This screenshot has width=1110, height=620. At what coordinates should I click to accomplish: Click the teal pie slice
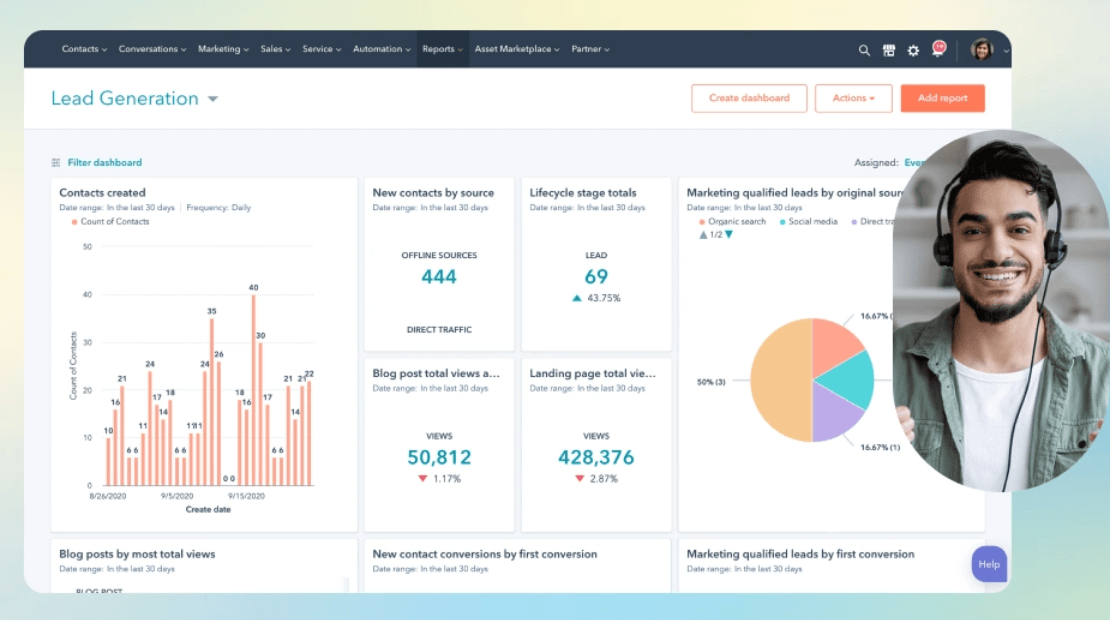pyautogui.click(x=849, y=380)
